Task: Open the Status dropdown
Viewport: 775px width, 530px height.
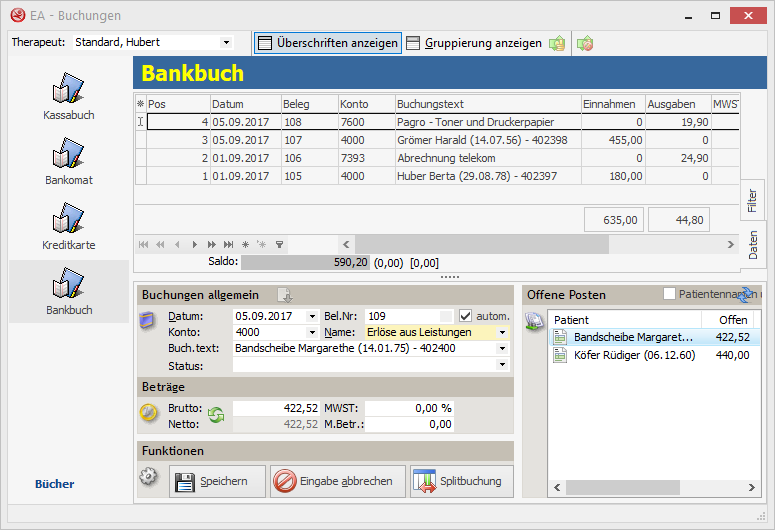Action: (x=502, y=365)
